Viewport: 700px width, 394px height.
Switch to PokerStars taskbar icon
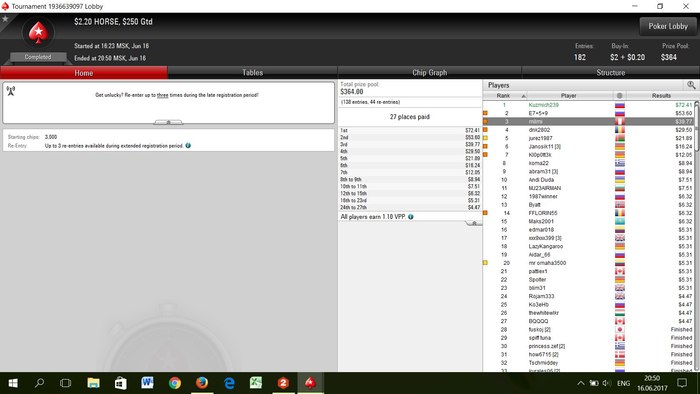coord(310,383)
